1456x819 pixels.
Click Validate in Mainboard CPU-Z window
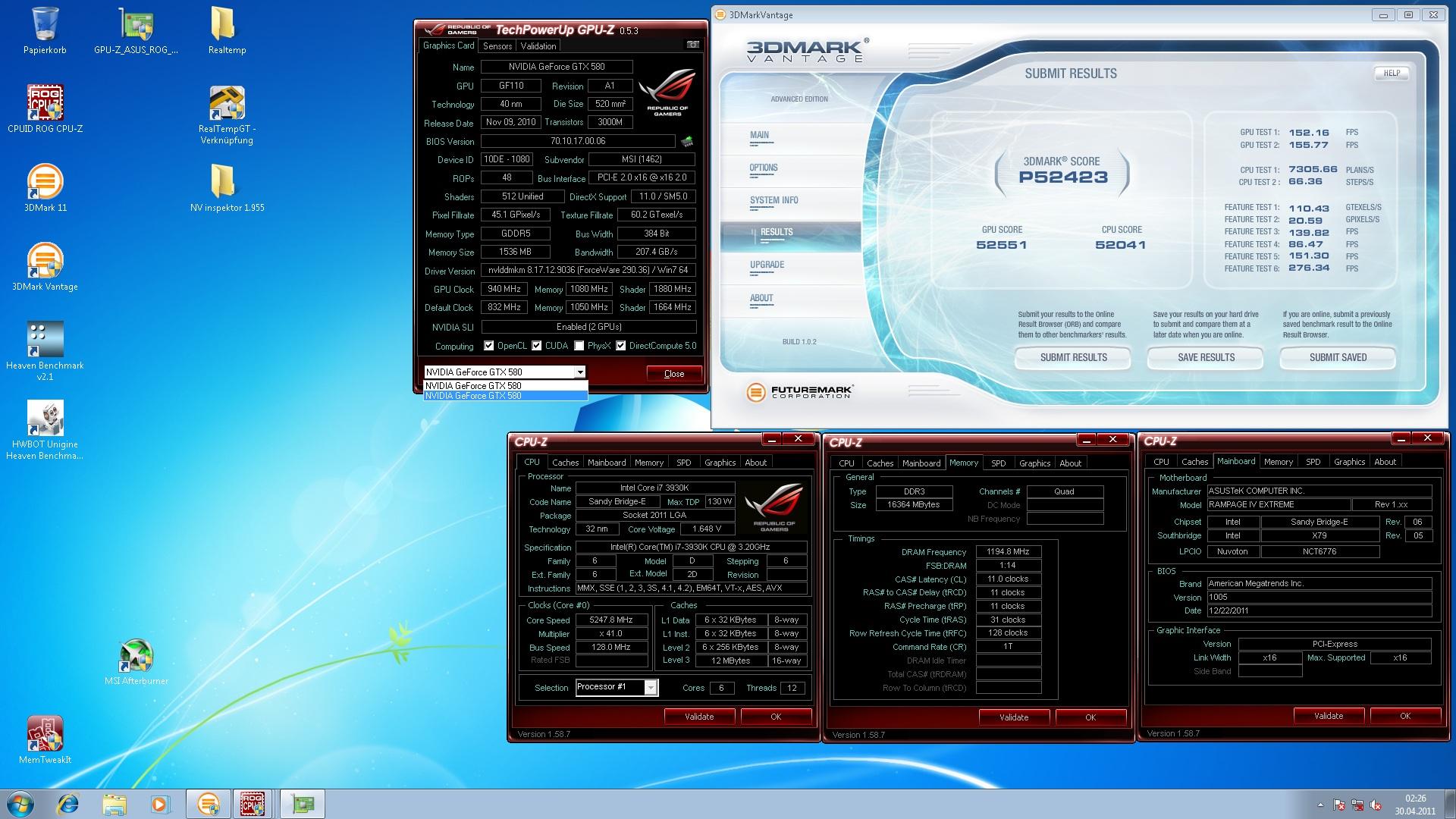(x=1329, y=716)
